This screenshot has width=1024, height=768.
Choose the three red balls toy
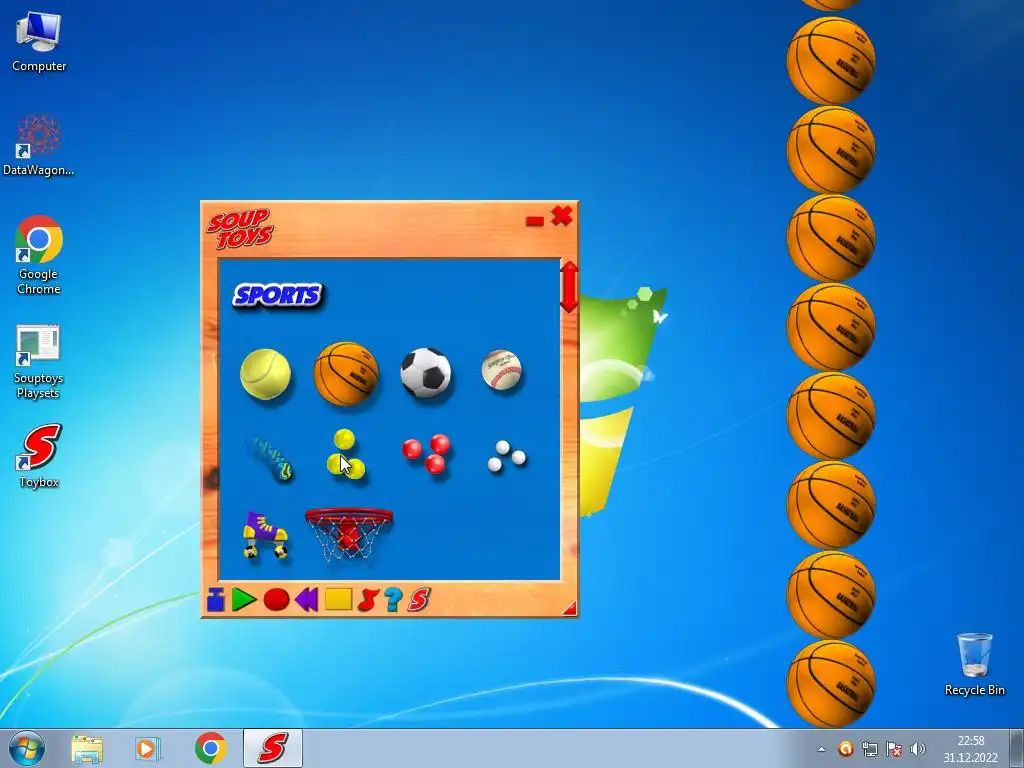[426, 453]
